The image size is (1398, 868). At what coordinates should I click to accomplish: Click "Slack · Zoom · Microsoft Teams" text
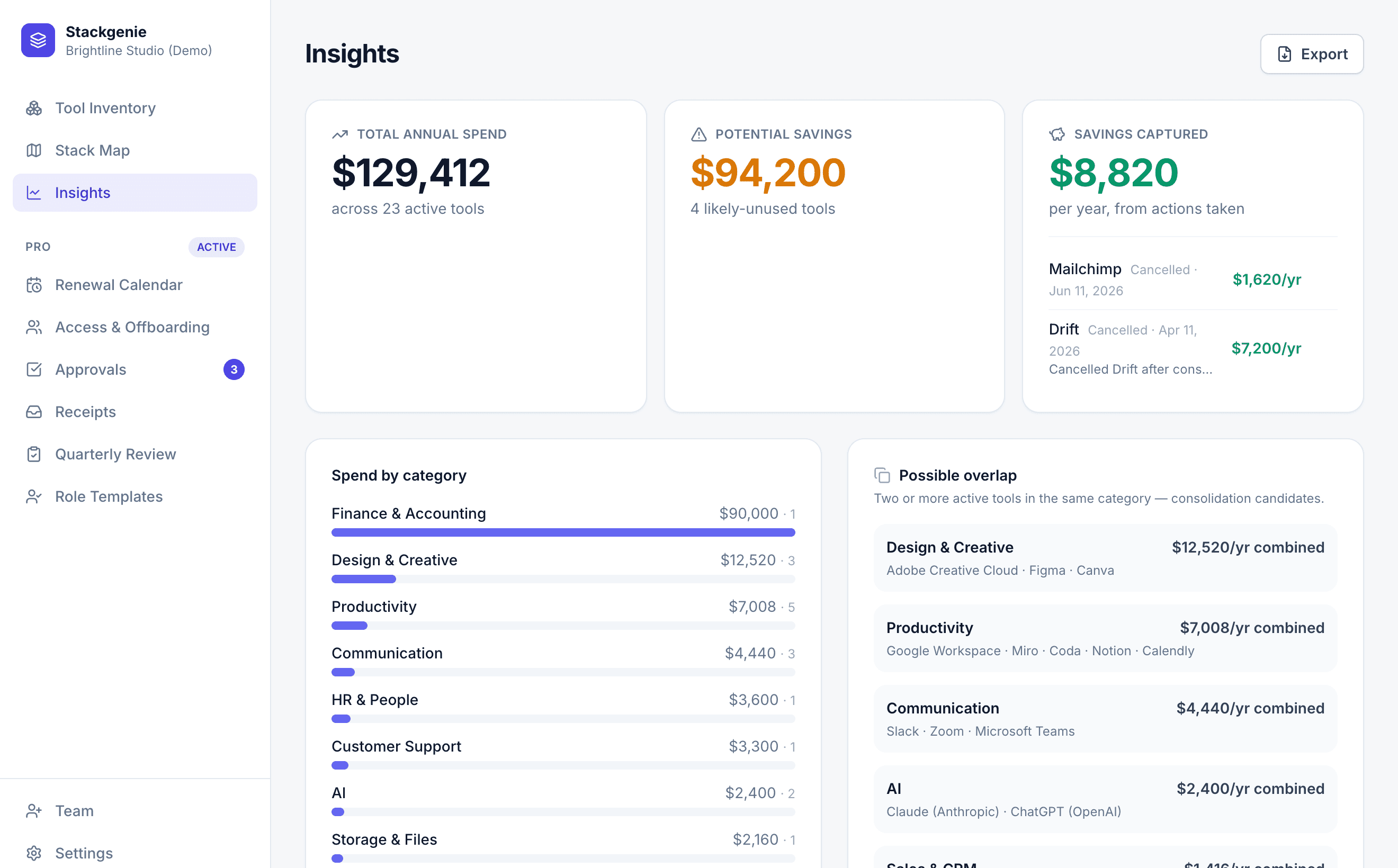pyautogui.click(x=980, y=731)
